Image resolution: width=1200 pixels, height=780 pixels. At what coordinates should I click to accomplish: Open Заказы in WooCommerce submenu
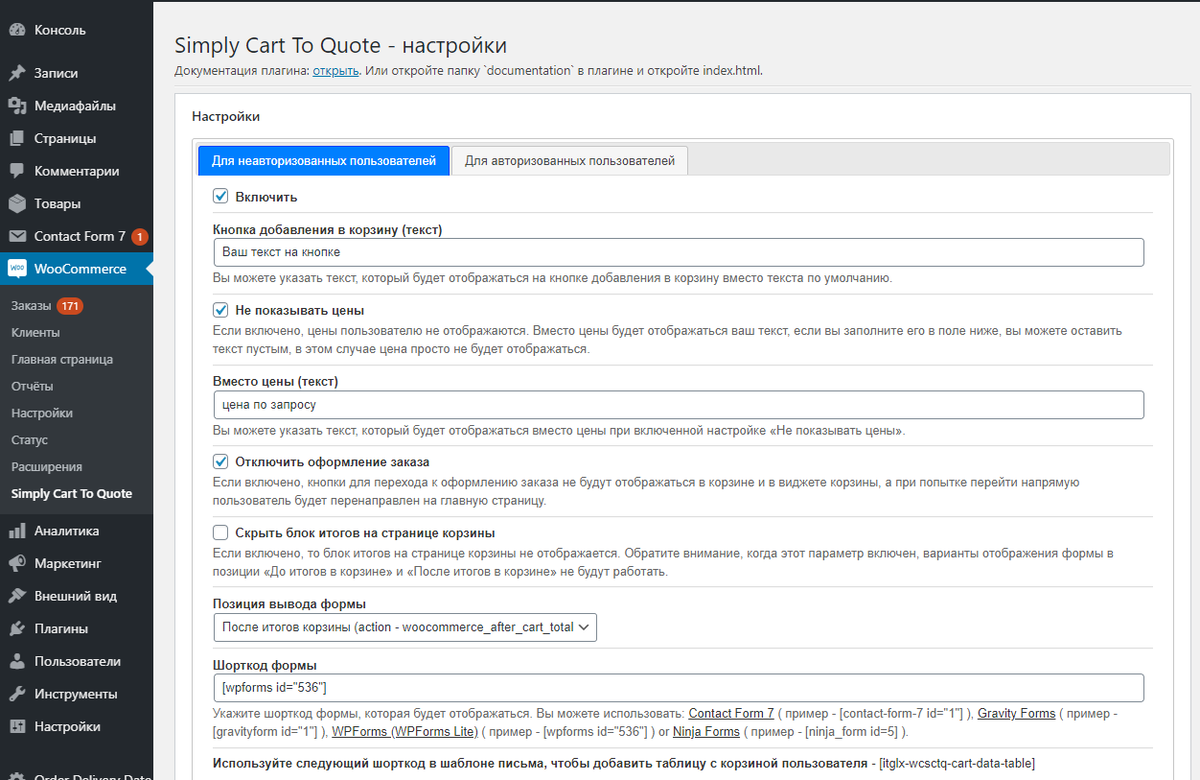click(30, 305)
